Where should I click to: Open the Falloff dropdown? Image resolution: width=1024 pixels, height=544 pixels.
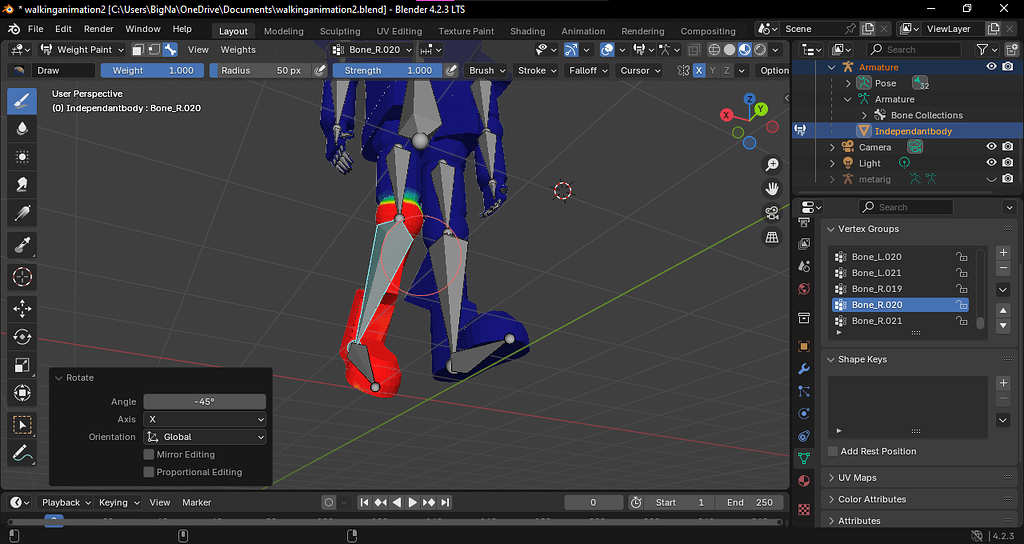pos(588,71)
